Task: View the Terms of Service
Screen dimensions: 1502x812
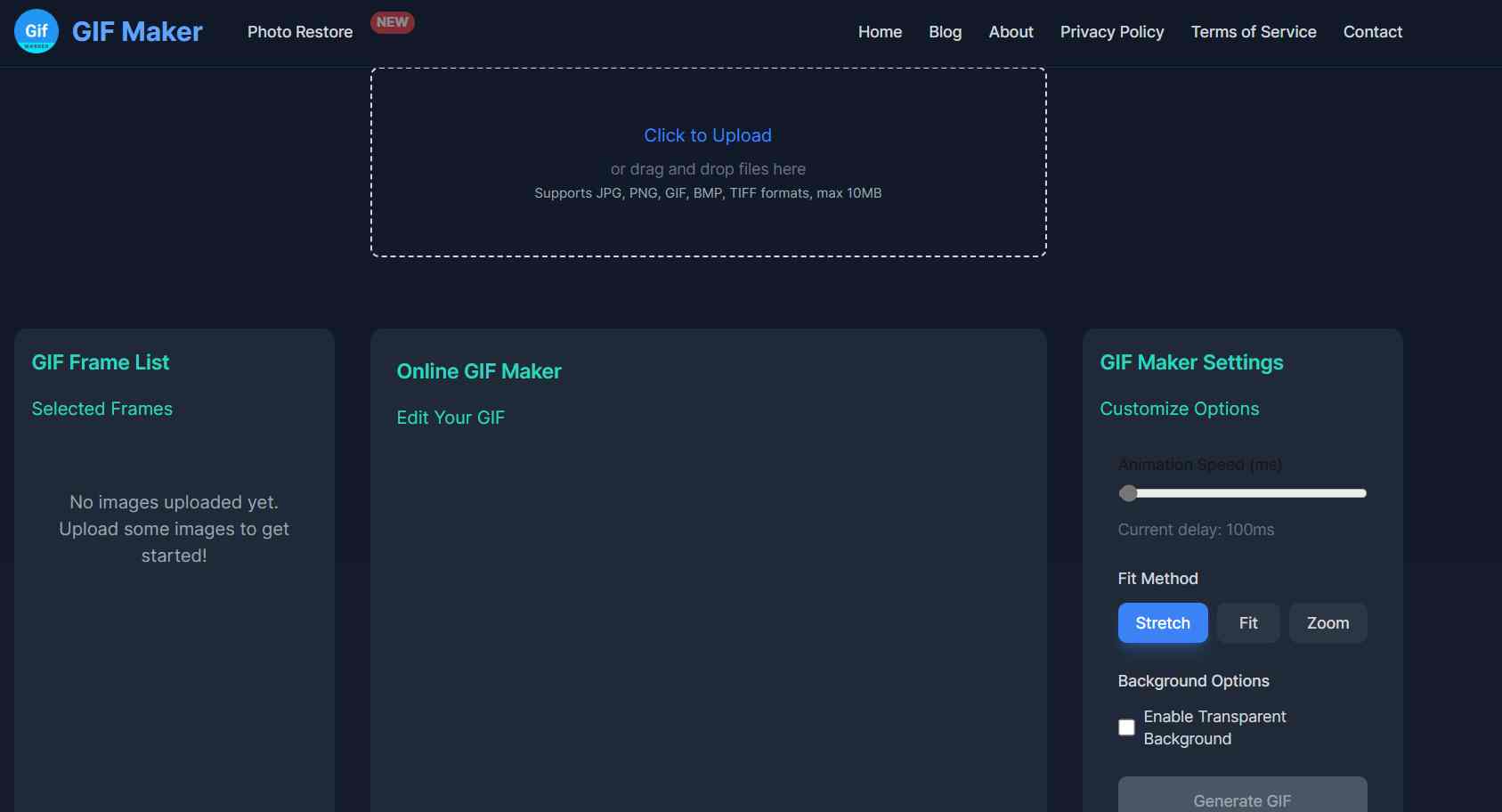Action: point(1253,32)
